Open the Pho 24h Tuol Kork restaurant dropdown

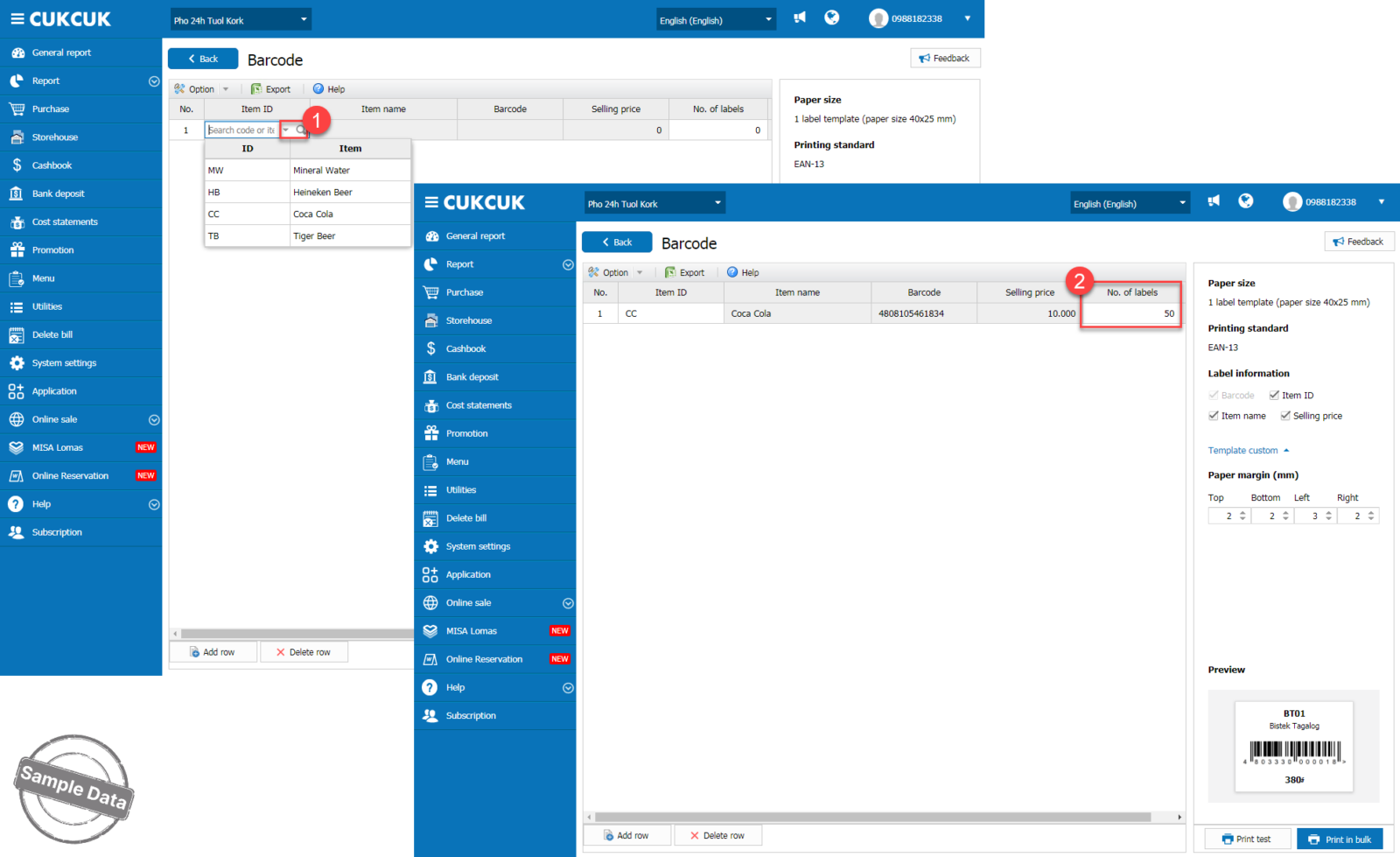(x=654, y=204)
